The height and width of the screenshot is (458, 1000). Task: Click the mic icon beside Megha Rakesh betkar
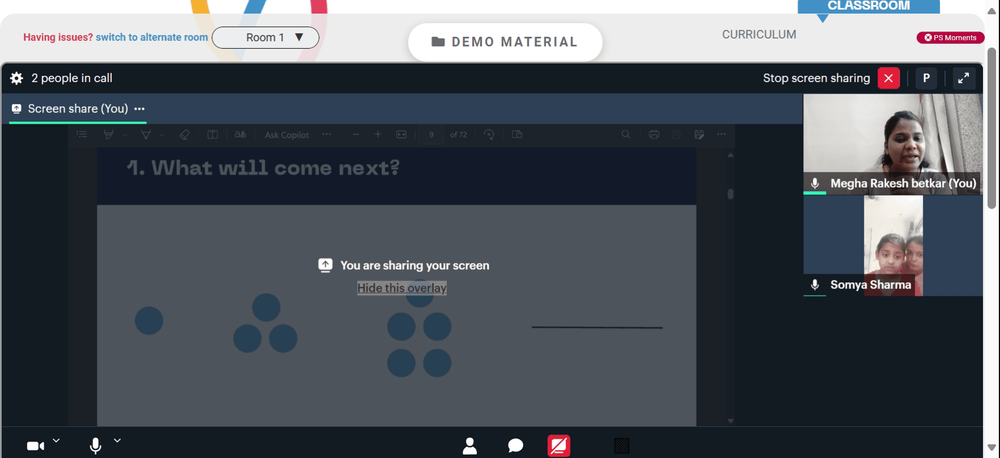click(814, 184)
